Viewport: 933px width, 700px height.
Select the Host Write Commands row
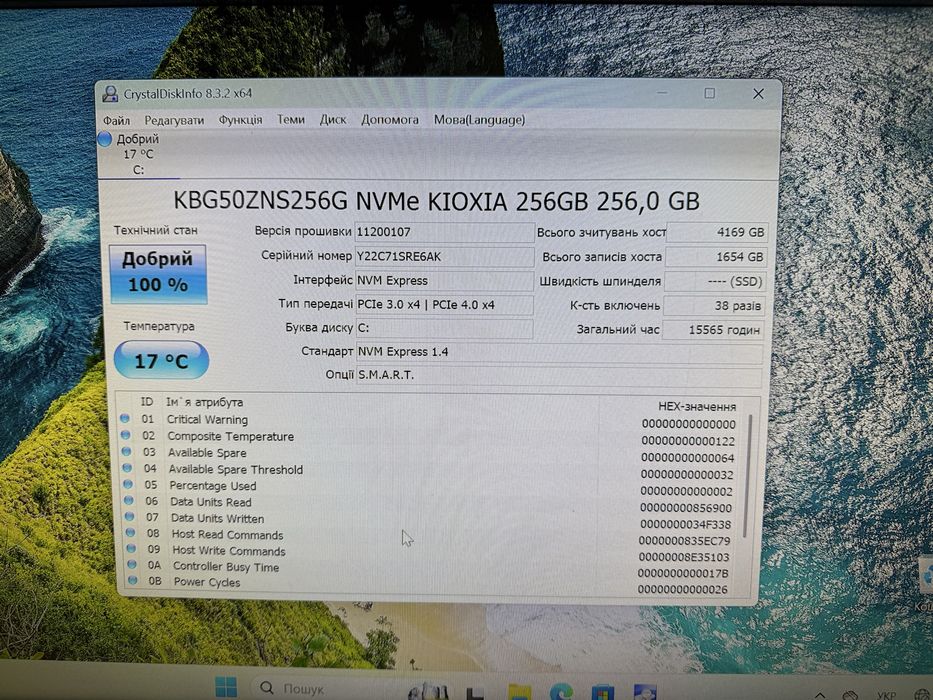(x=428, y=552)
